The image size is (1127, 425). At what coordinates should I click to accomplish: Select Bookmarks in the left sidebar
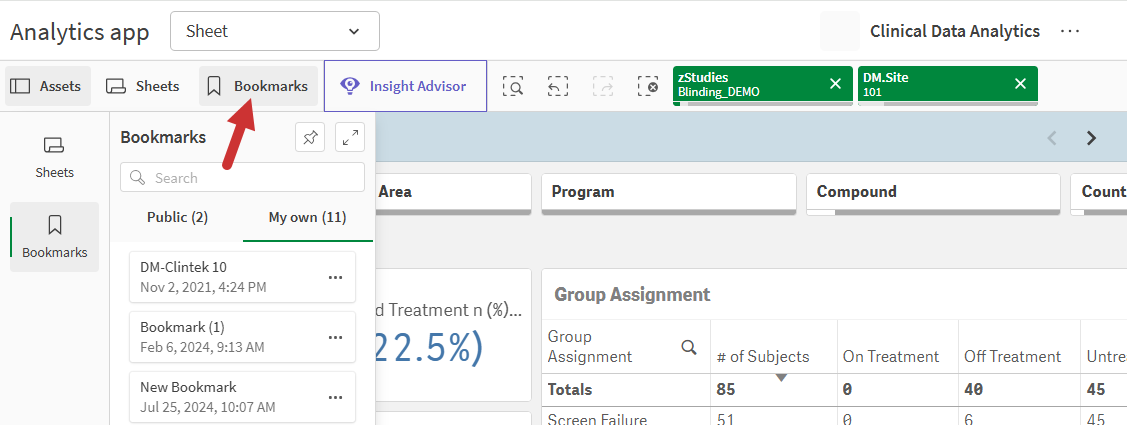click(55, 237)
